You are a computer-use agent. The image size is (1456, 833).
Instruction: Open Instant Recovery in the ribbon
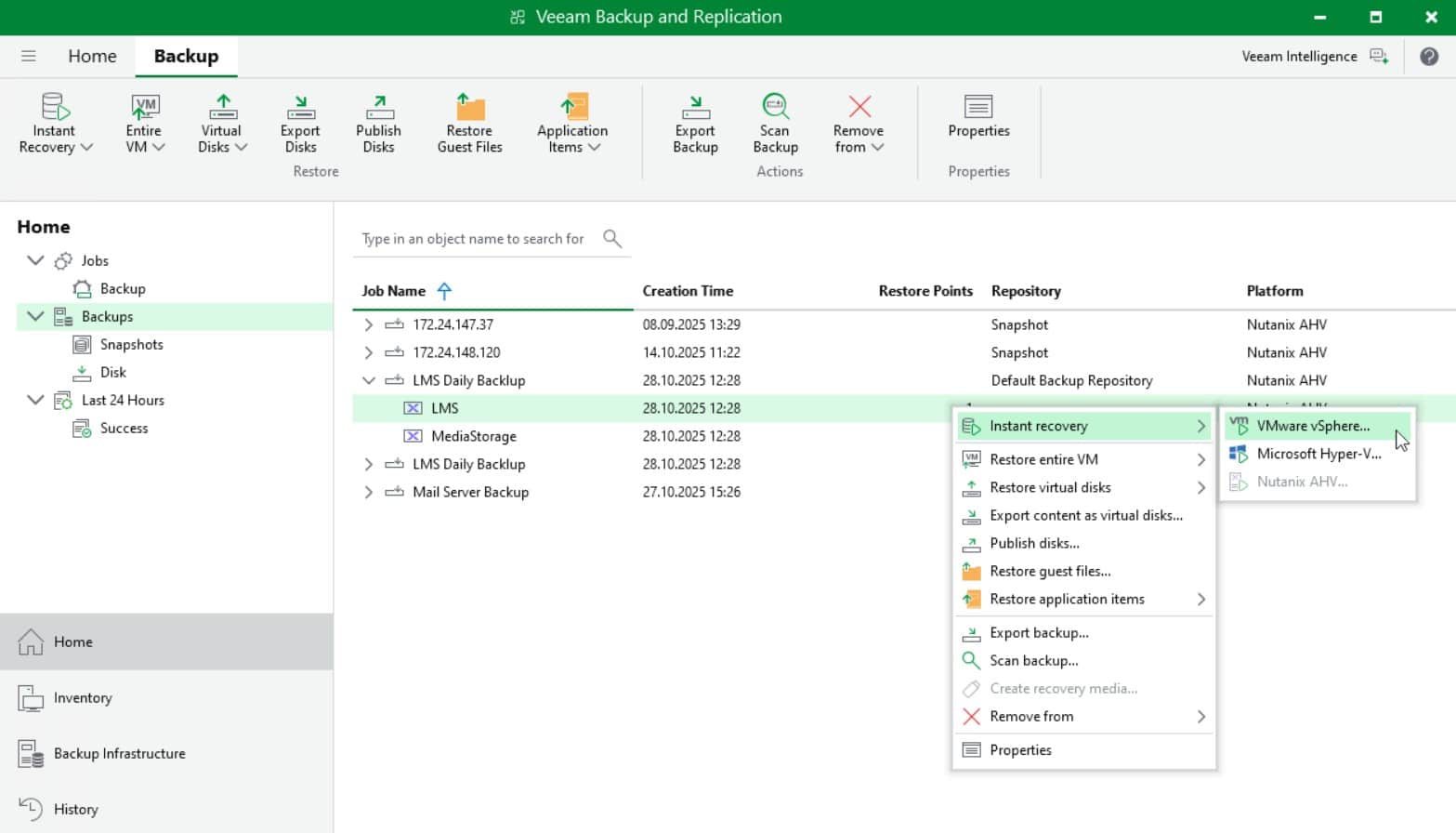(x=55, y=123)
